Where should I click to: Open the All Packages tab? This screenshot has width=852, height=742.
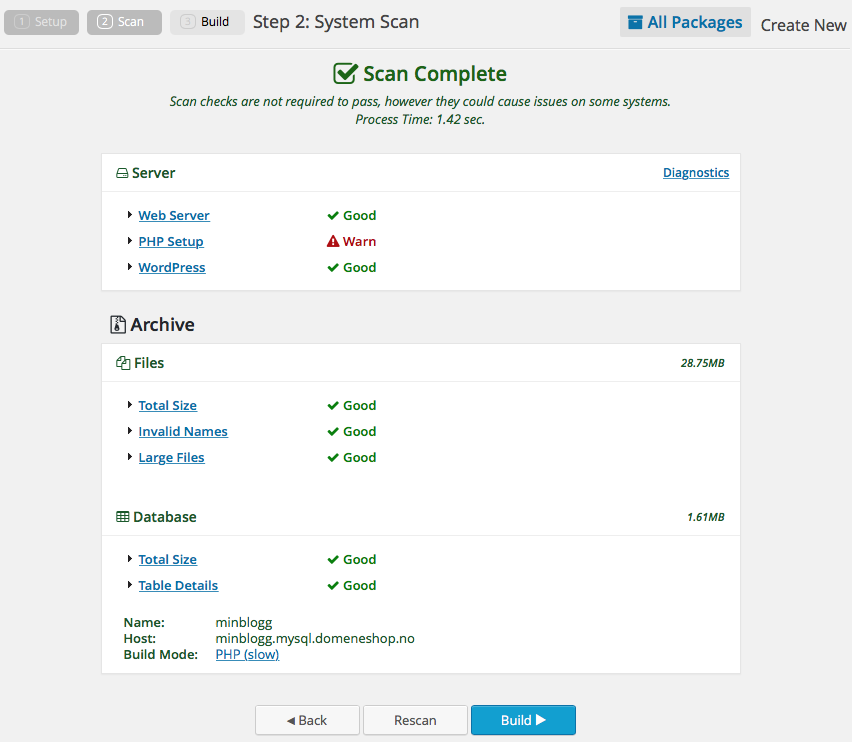pyautogui.click(x=685, y=22)
